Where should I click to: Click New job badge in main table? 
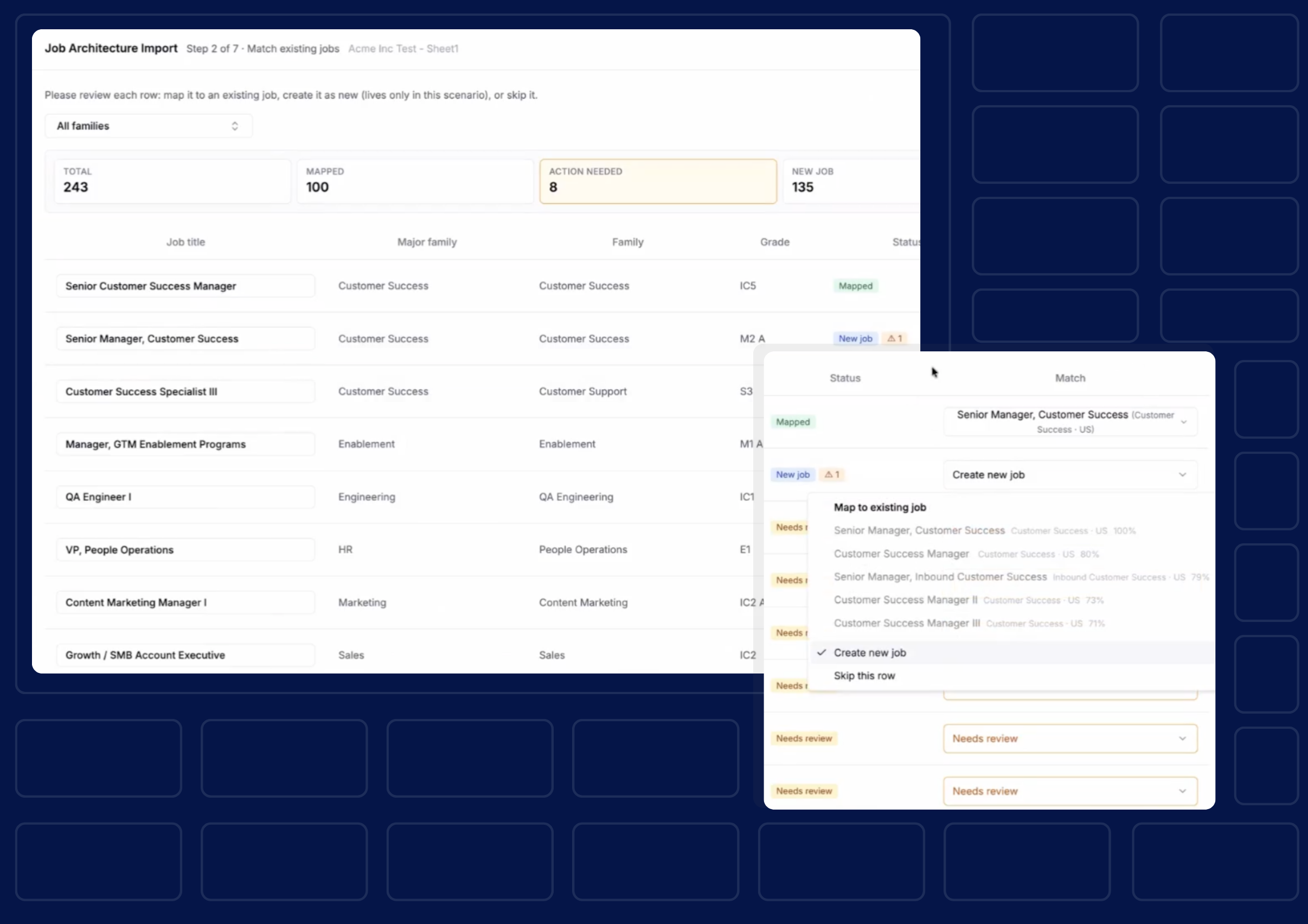pos(855,338)
